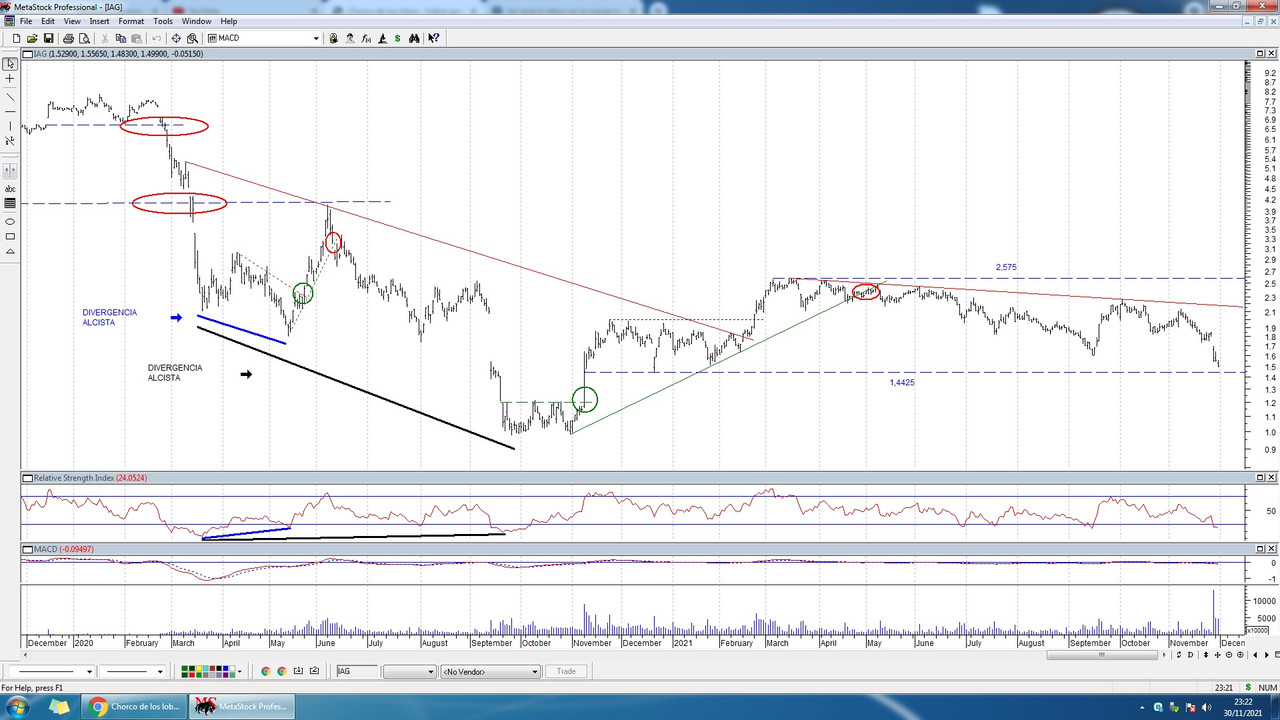Screen dimensions: 1280x720
Task: Pick the yellow color swatch in palette
Action: coord(199,668)
